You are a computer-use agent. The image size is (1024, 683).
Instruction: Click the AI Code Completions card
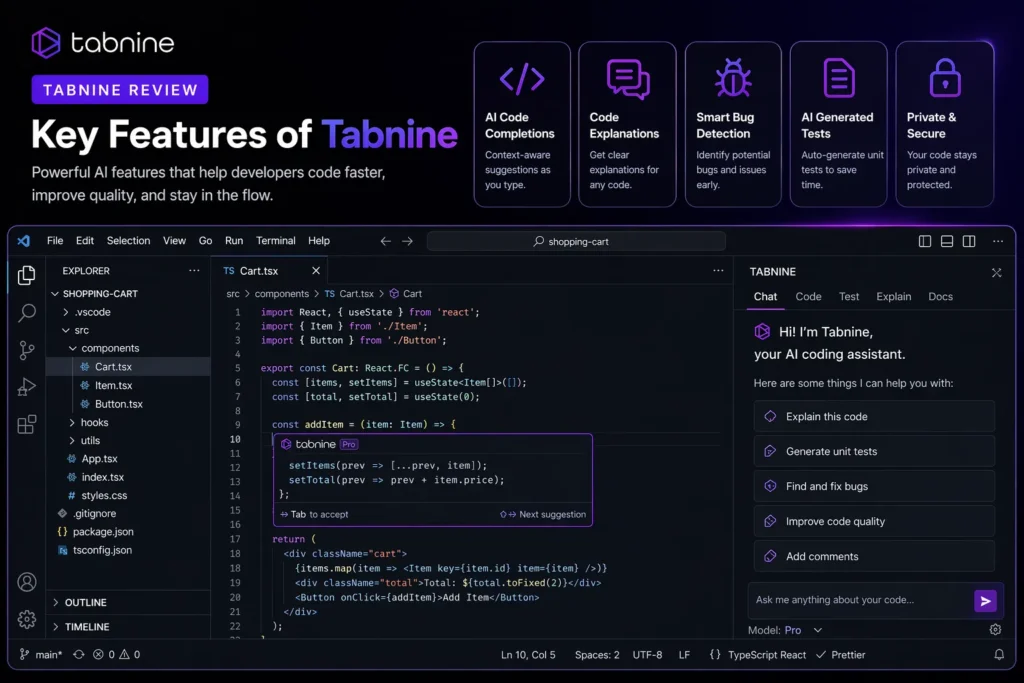tap(522, 124)
